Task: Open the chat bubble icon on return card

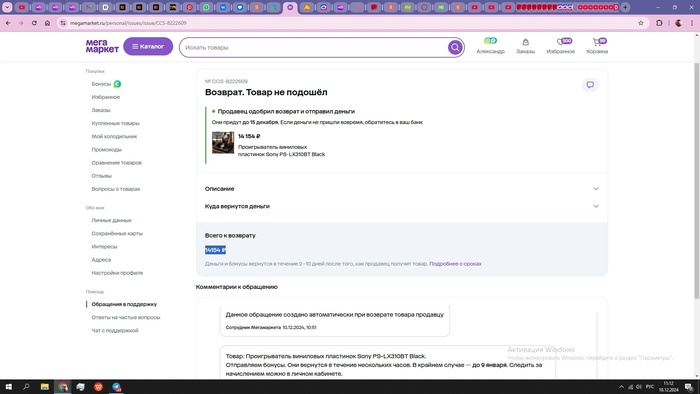Action: pyautogui.click(x=590, y=85)
